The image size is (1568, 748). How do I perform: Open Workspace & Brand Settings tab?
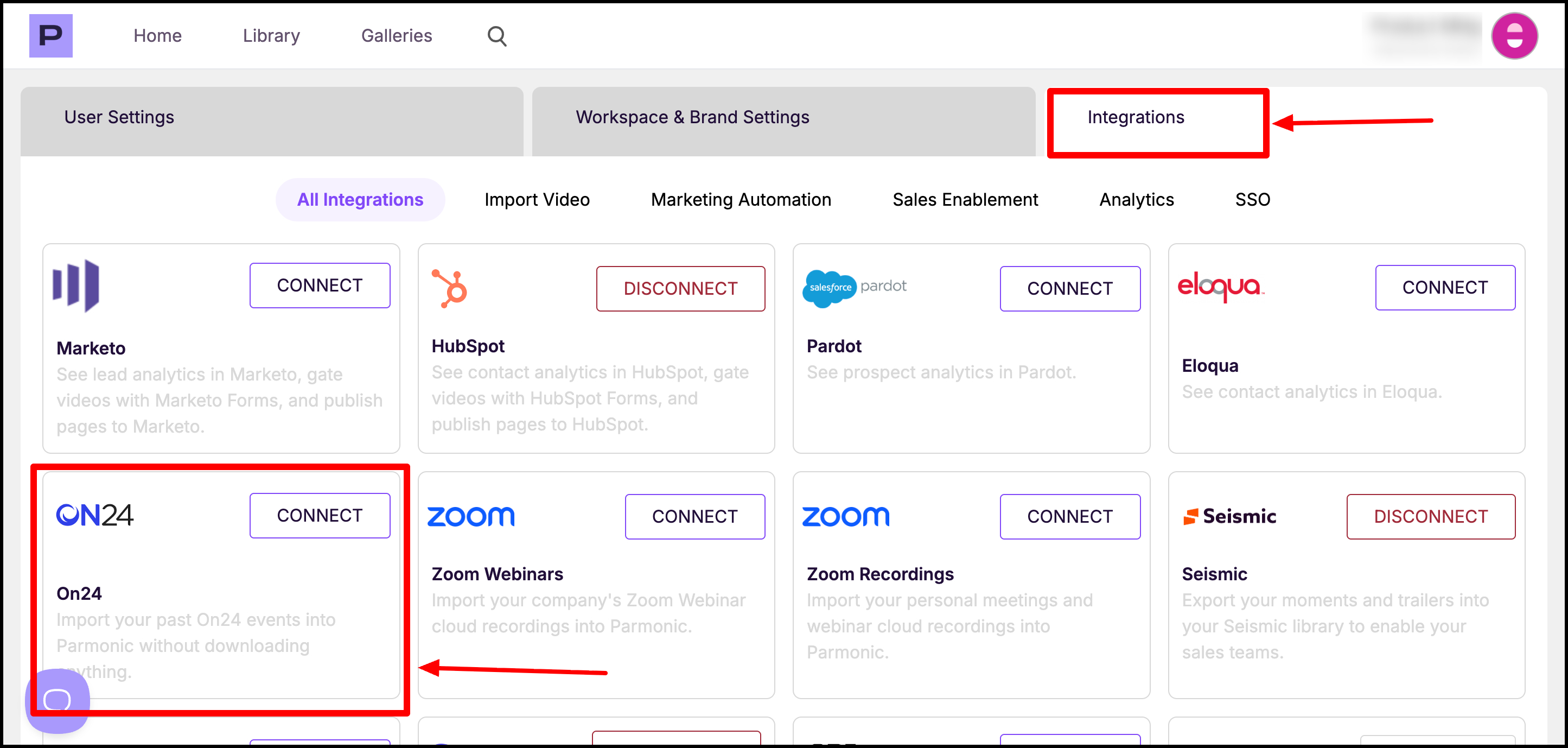pyautogui.click(x=692, y=117)
